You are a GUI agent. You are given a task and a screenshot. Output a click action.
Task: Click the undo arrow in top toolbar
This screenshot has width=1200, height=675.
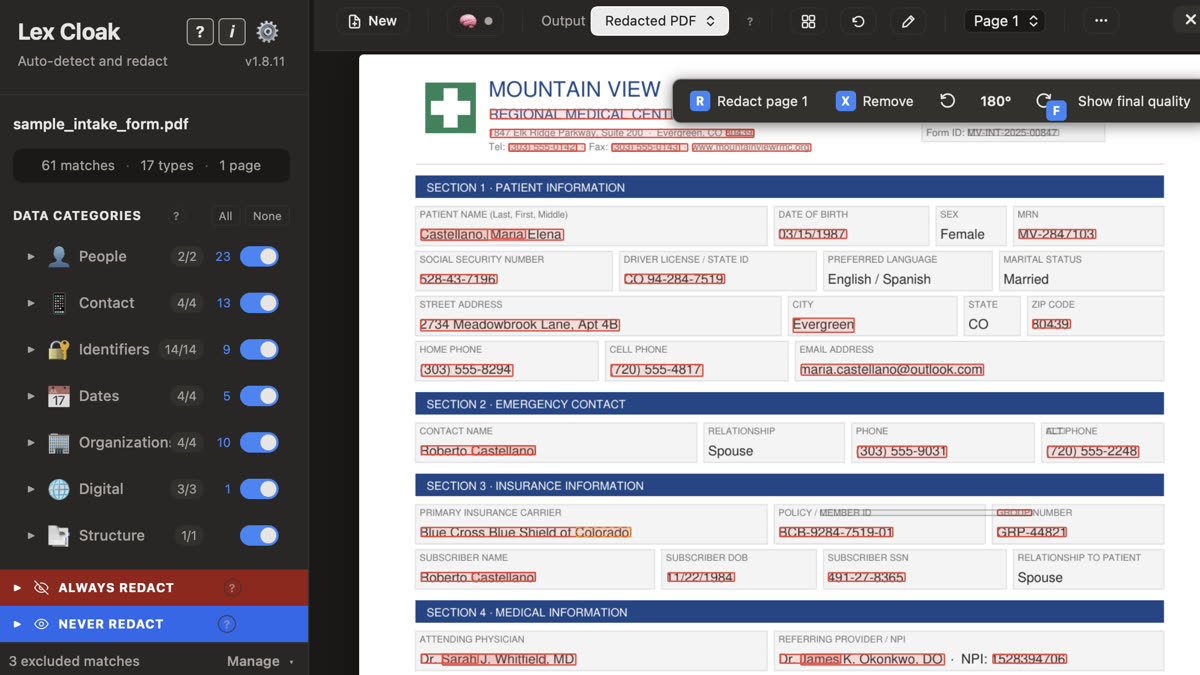858,21
